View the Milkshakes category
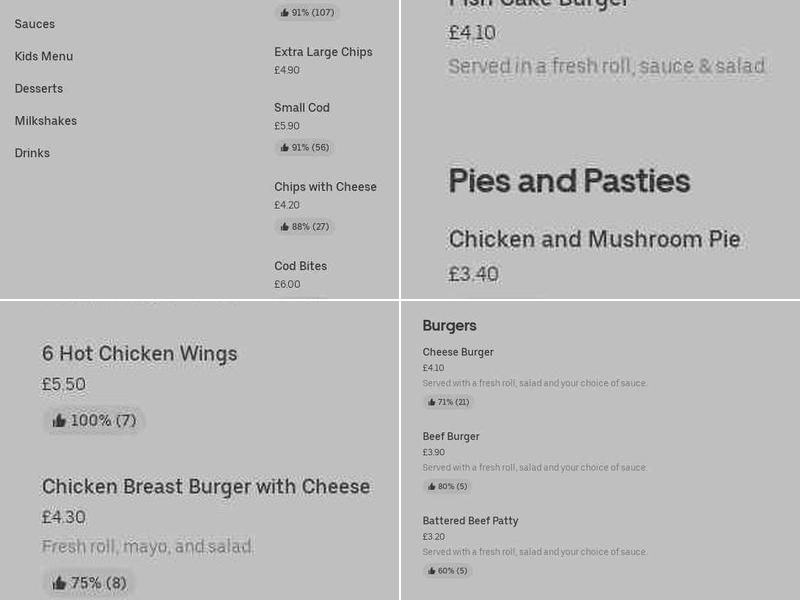The height and width of the screenshot is (600, 800). coord(46,120)
